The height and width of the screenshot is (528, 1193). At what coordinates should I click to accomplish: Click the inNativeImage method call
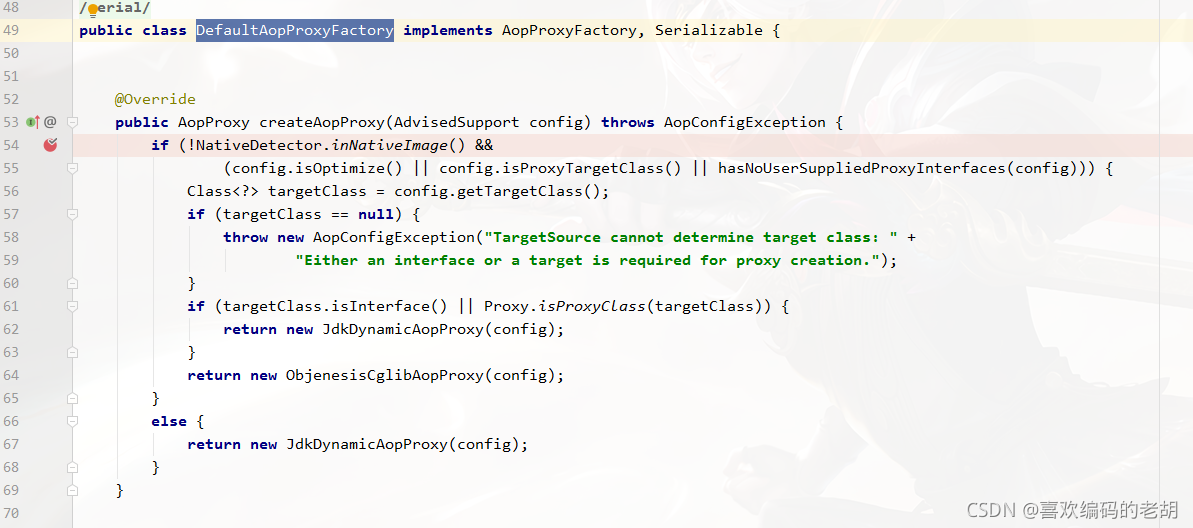click(391, 145)
